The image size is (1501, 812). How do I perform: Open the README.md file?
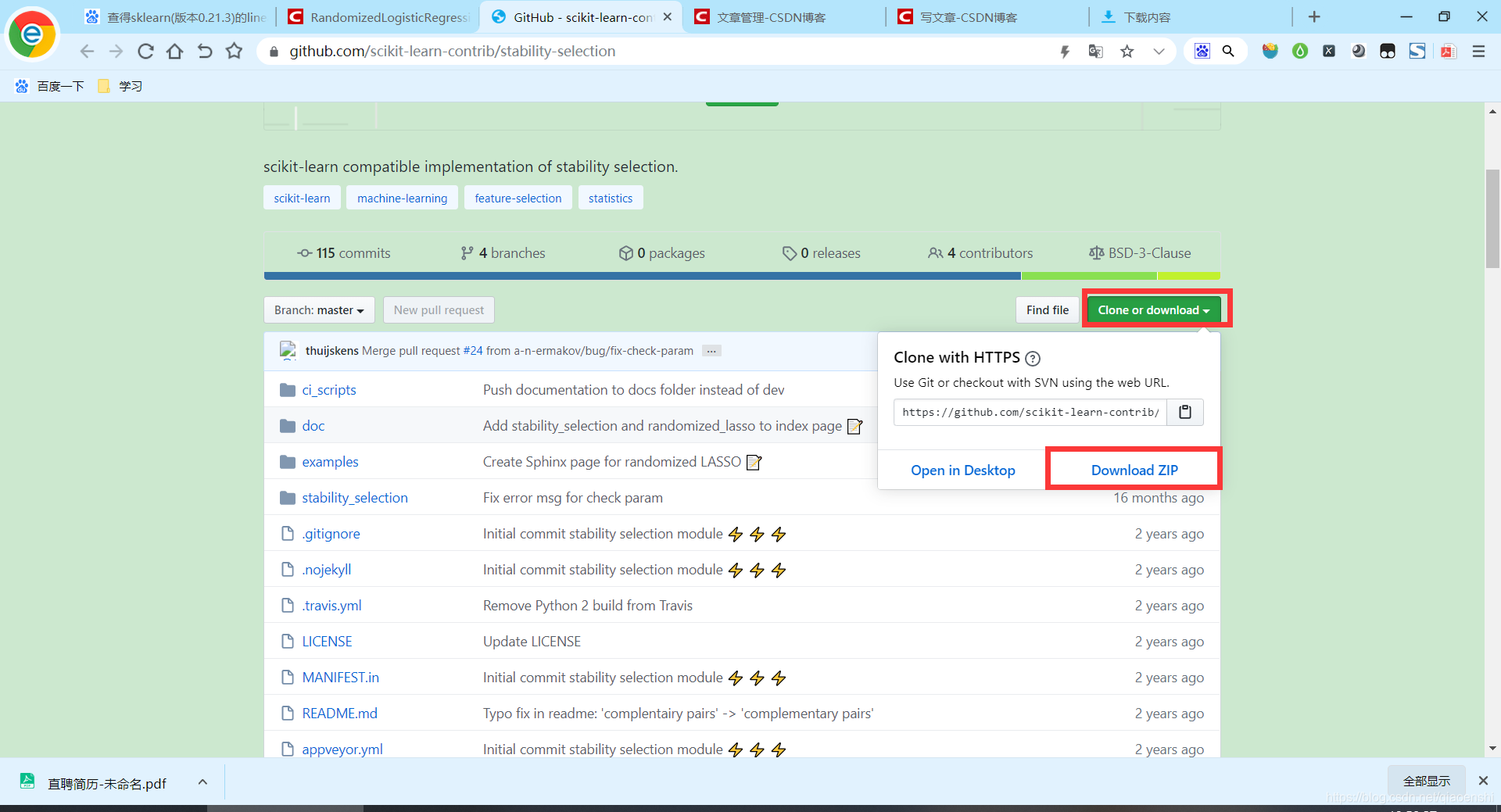tap(340, 714)
